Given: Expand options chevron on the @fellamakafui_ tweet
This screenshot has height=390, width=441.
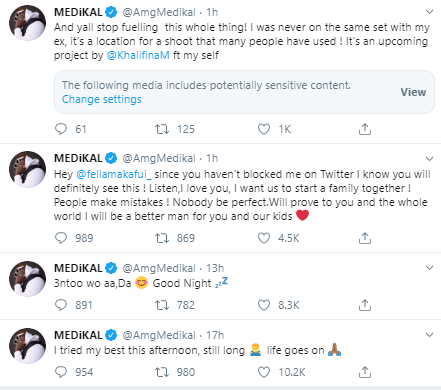Looking at the screenshot, I should point(429,159).
